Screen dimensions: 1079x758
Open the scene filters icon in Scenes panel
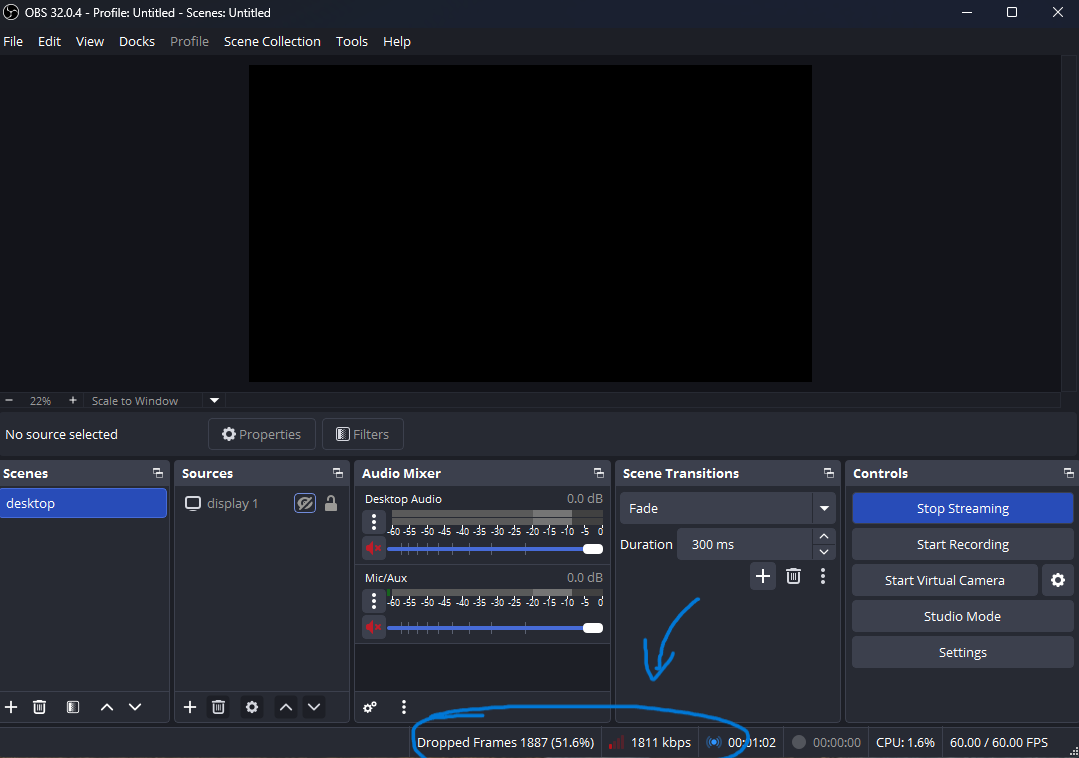point(73,707)
